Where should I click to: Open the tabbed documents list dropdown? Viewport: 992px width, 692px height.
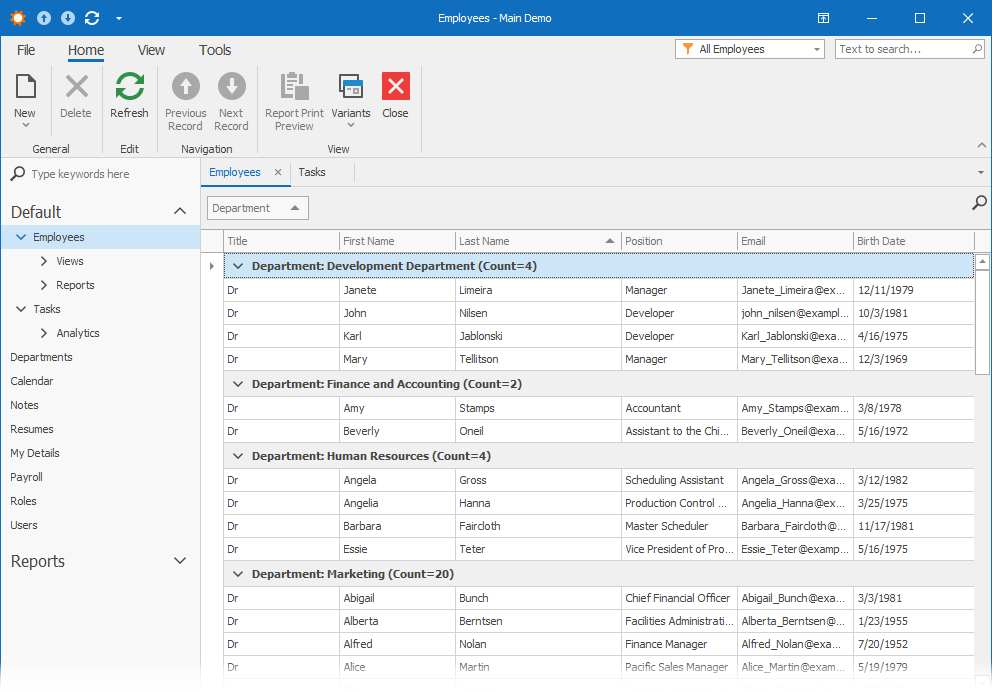(981, 173)
